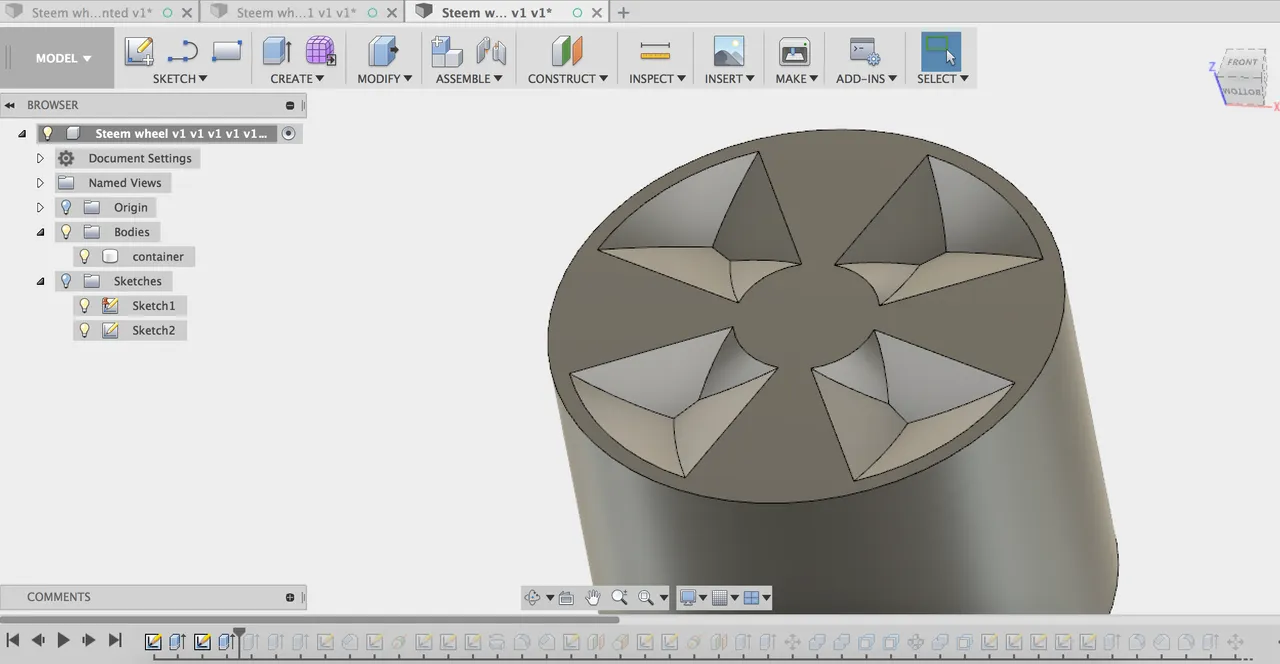Click the Look At navigation icon
This screenshot has height=664, width=1280.
coord(566,598)
